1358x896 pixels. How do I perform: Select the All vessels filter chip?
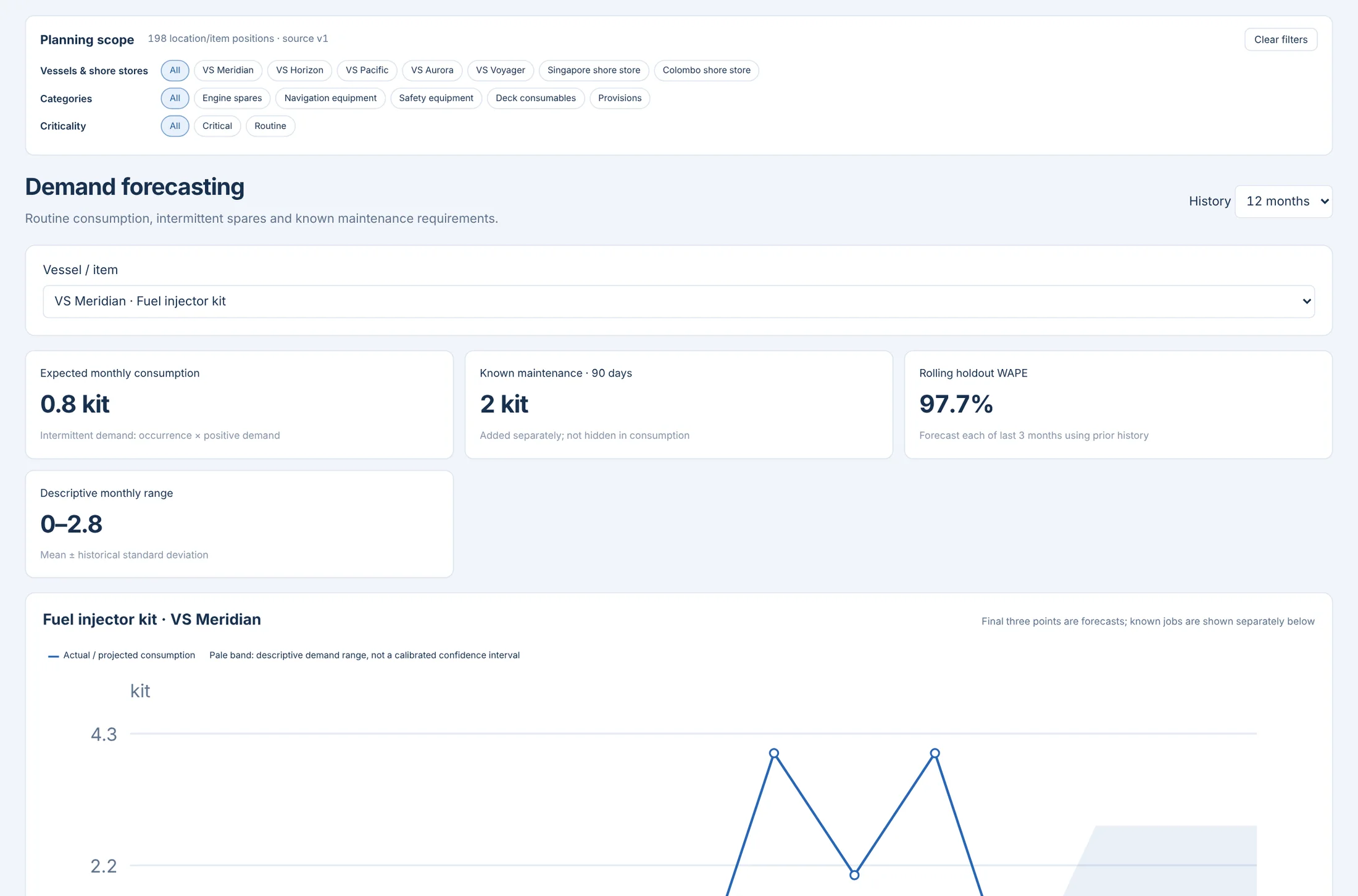tap(175, 70)
